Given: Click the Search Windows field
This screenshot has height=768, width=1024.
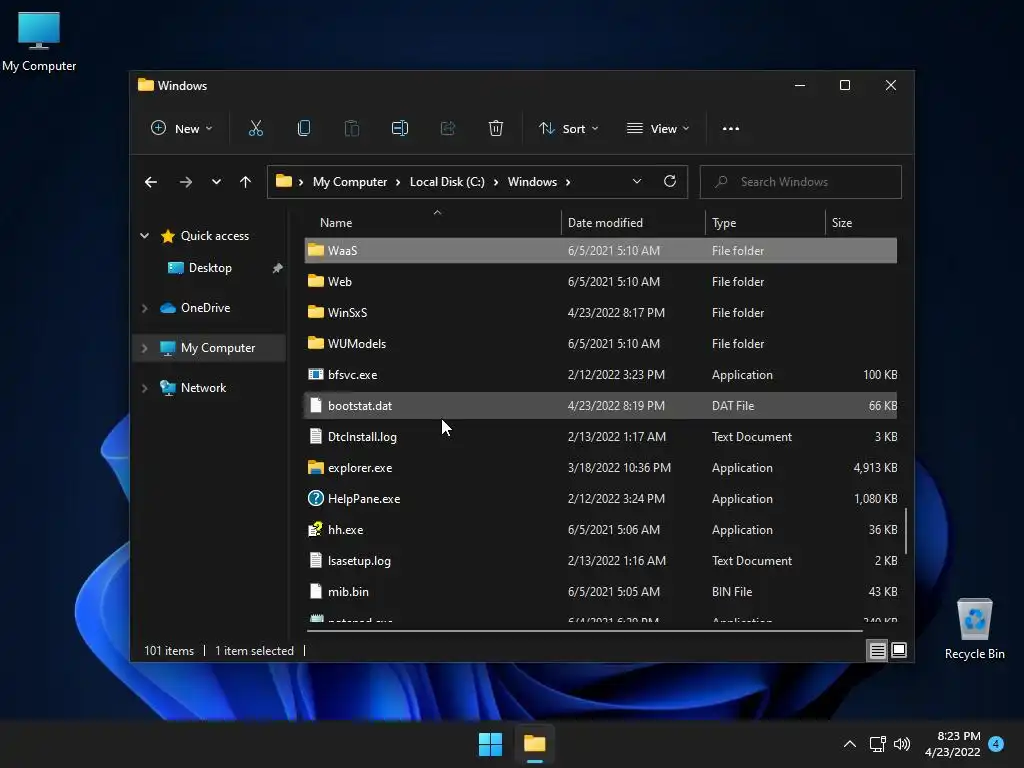Looking at the screenshot, I should (x=801, y=182).
